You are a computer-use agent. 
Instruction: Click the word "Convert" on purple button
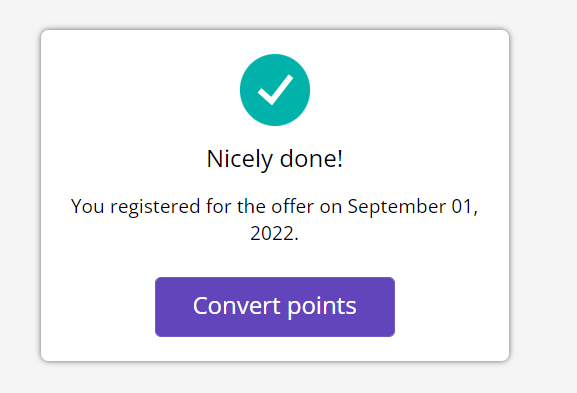237,306
